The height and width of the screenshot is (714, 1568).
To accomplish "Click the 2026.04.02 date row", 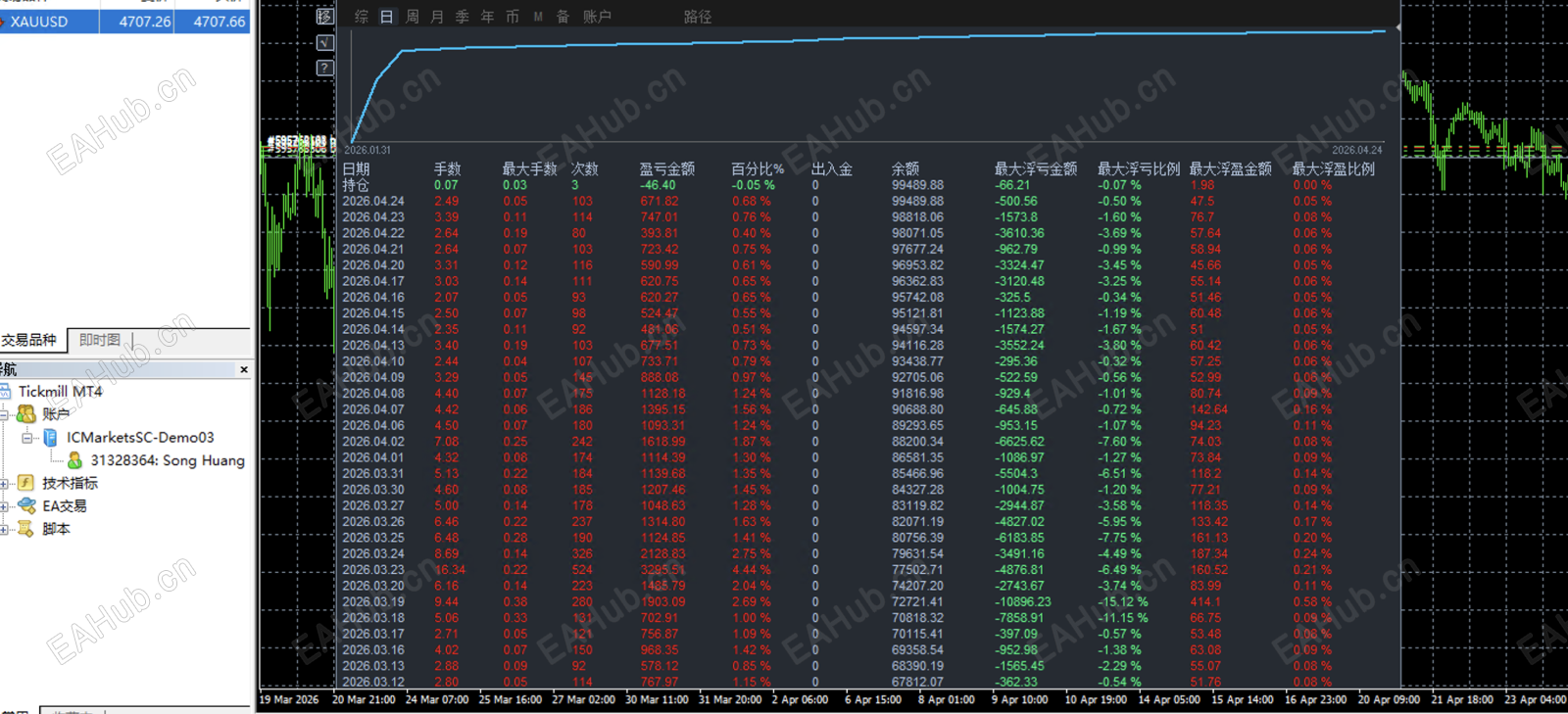I will (x=373, y=442).
